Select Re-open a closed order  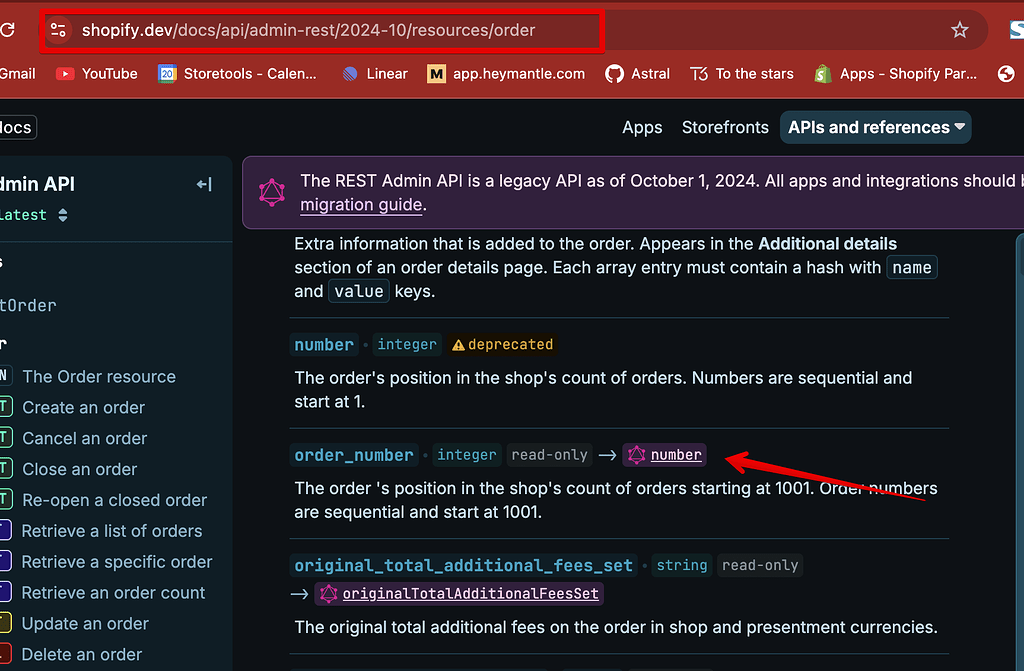(x=114, y=500)
